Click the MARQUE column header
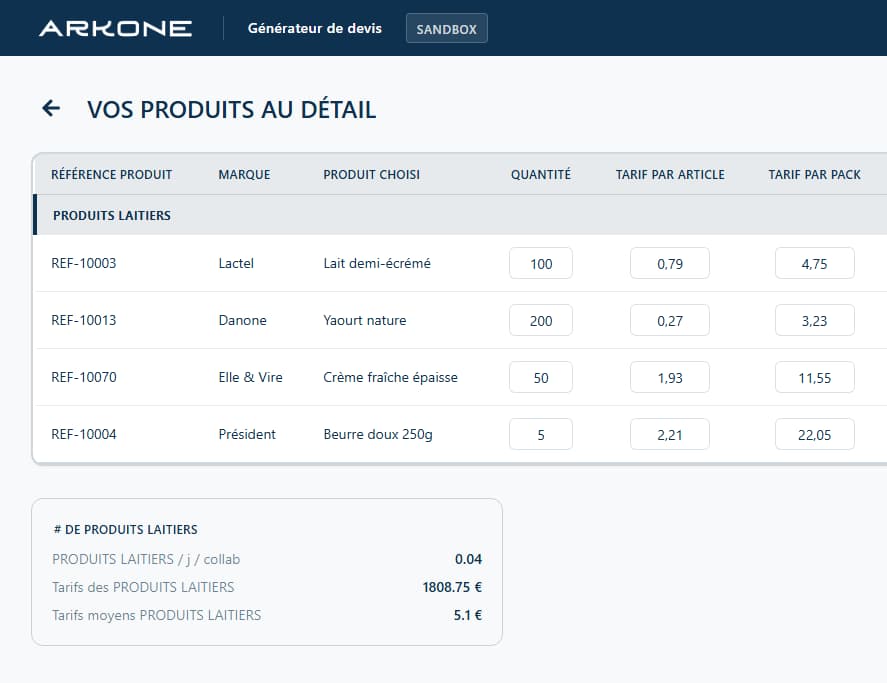 (244, 174)
